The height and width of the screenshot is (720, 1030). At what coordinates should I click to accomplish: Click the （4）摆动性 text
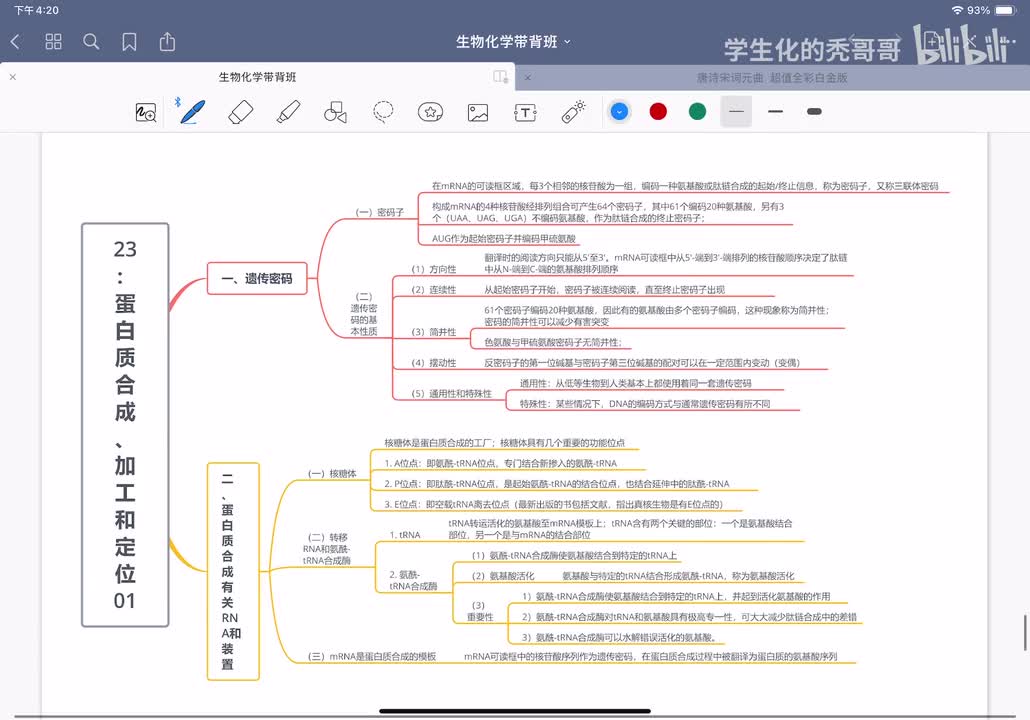pos(433,363)
